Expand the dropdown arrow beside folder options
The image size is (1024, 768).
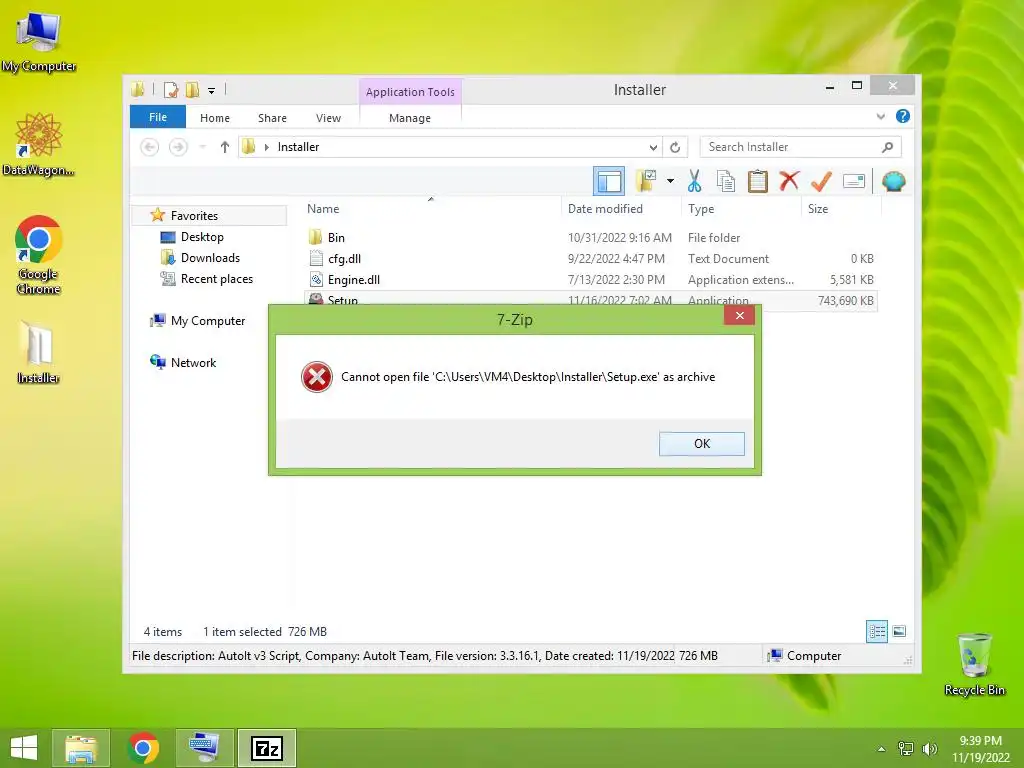pyautogui.click(x=670, y=181)
